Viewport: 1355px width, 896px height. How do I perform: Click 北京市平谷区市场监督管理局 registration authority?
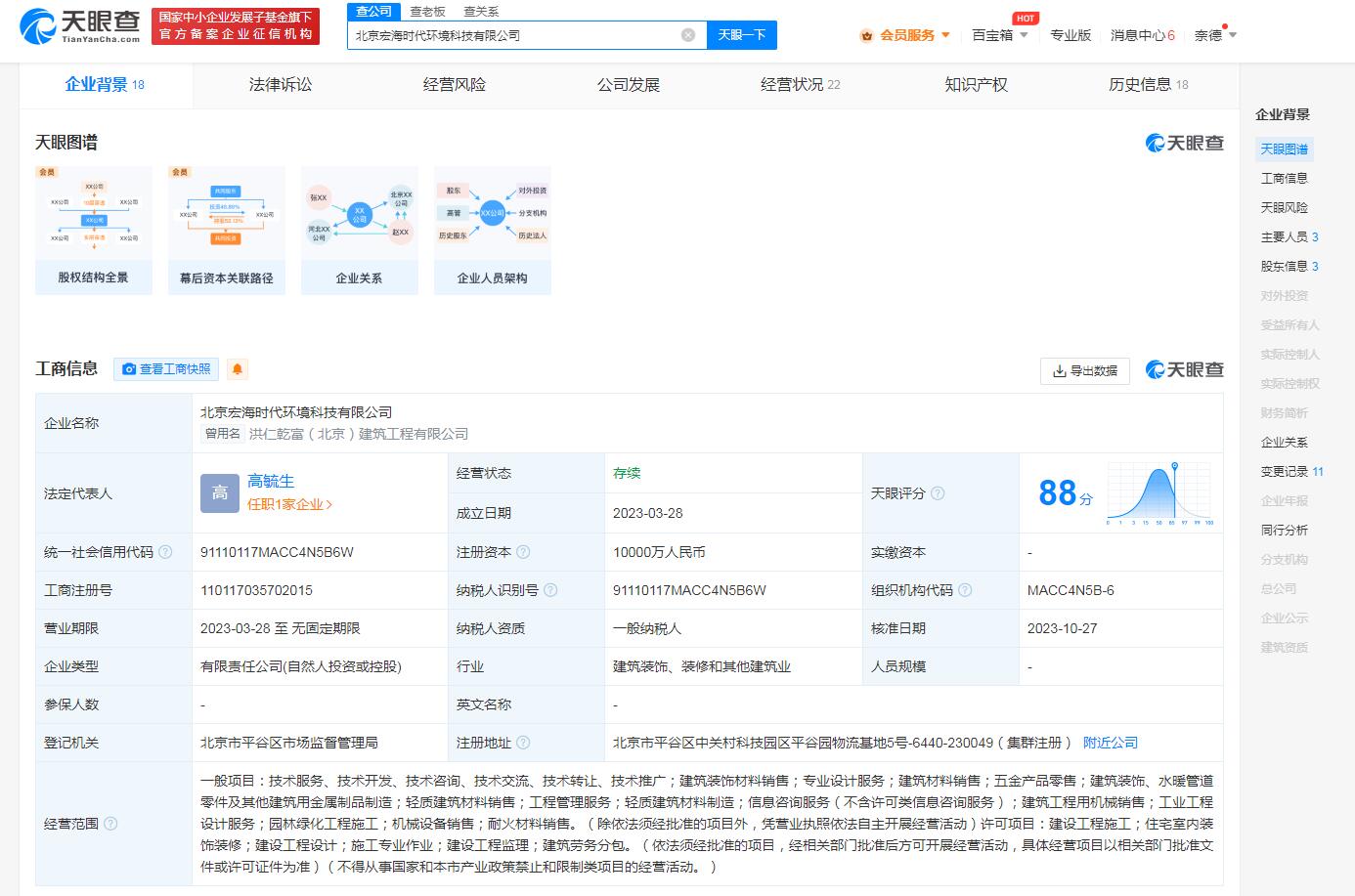pos(288,743)
